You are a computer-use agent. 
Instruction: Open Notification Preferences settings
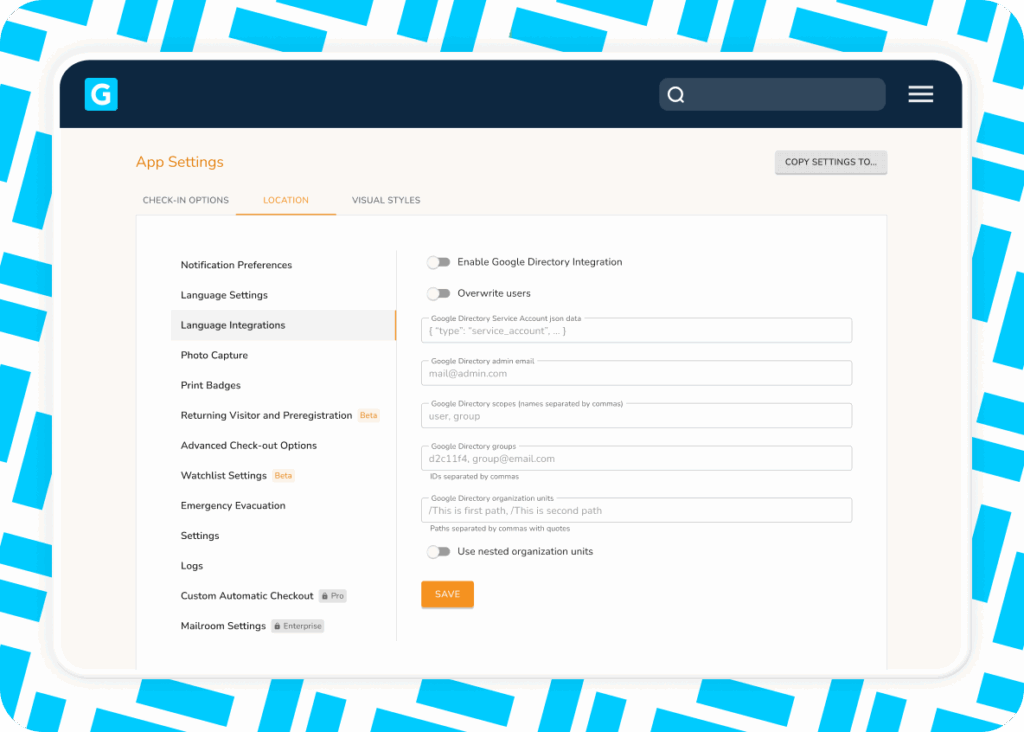click(x=236, y=265)
